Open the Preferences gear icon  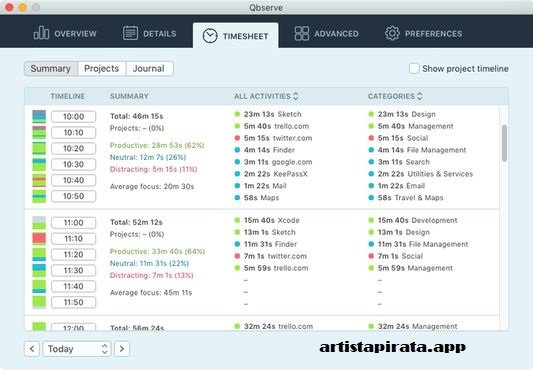(x=392, y=33)
